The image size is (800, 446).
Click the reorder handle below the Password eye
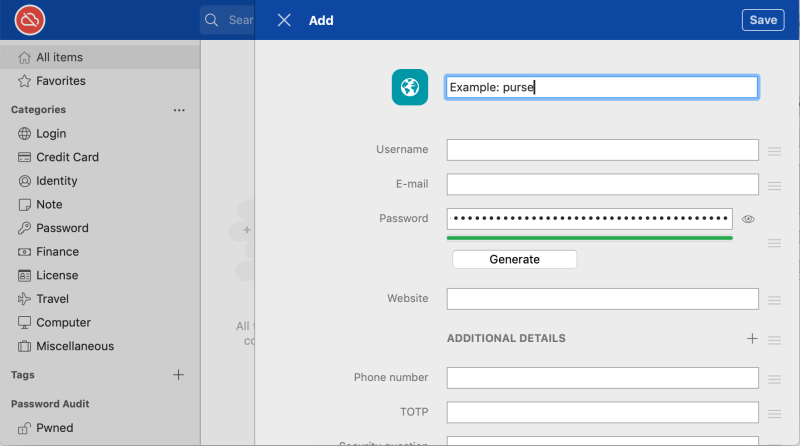click(x=774, y=243)
